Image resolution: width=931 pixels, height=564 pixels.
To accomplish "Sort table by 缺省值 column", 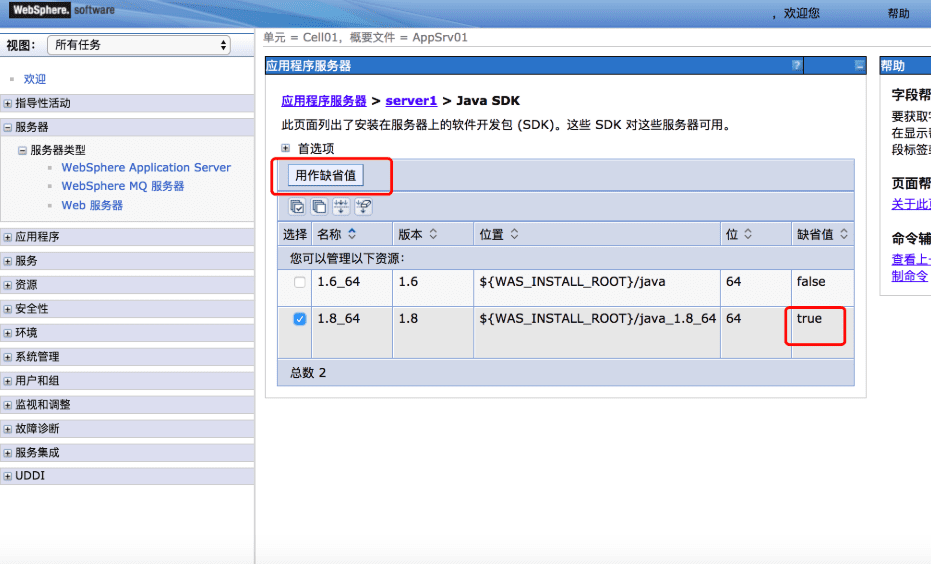I will pyautogui.click(x=844, y=234).
